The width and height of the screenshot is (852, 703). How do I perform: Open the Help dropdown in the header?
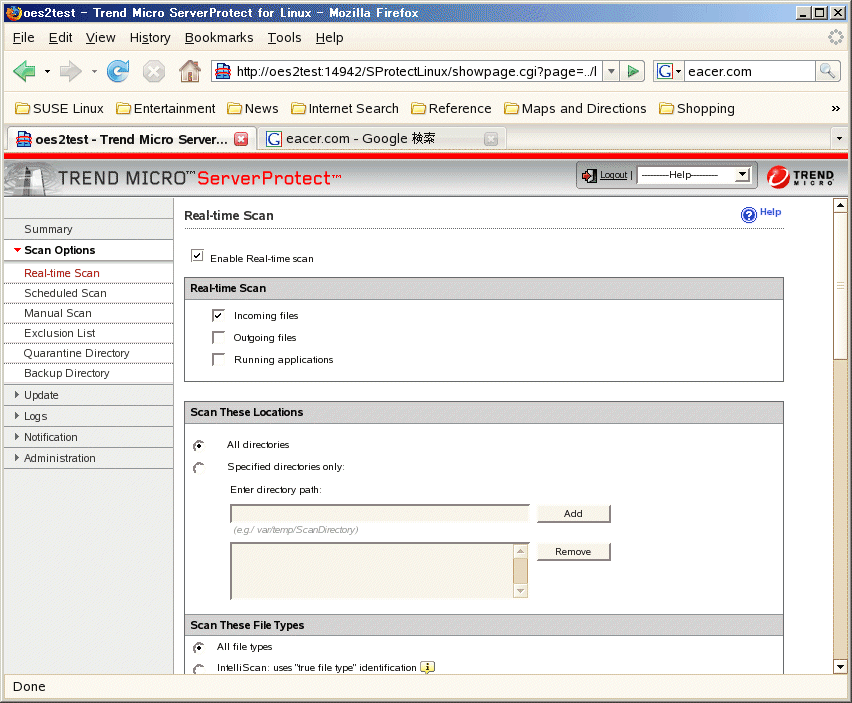[694, 175]
